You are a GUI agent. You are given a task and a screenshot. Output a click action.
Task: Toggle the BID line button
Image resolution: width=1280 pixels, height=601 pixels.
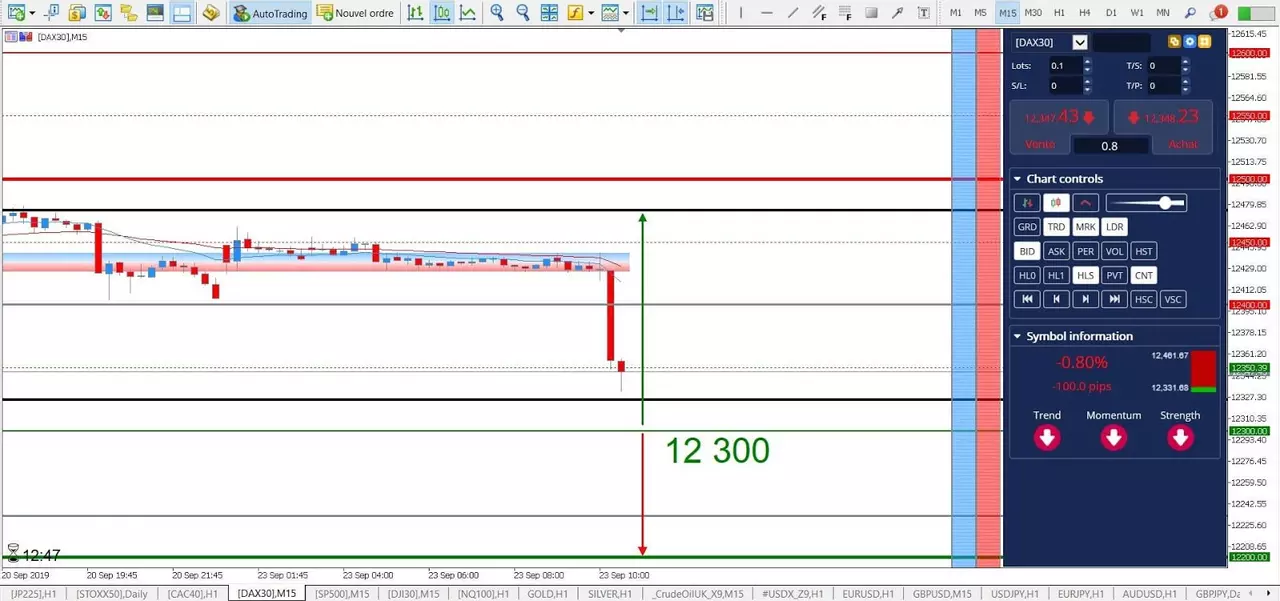[x=1027, y=251]
